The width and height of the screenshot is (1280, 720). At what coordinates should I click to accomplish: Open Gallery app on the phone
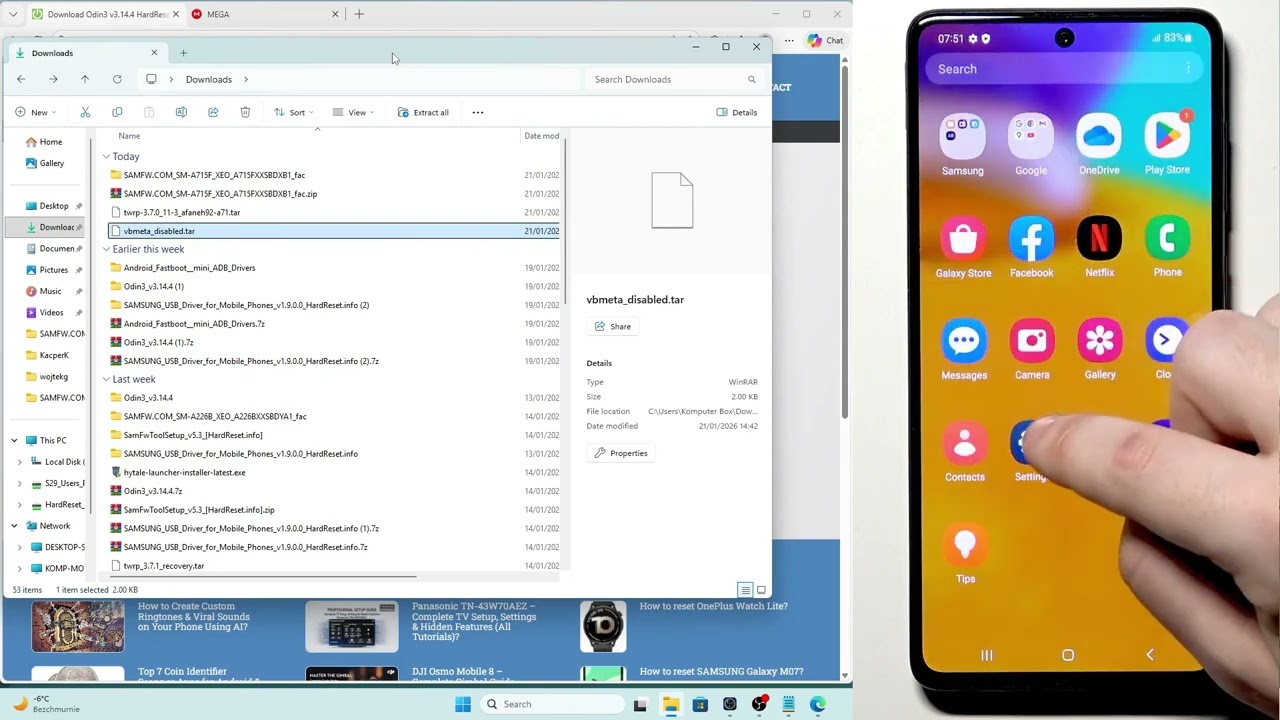tap(1100, 349)
